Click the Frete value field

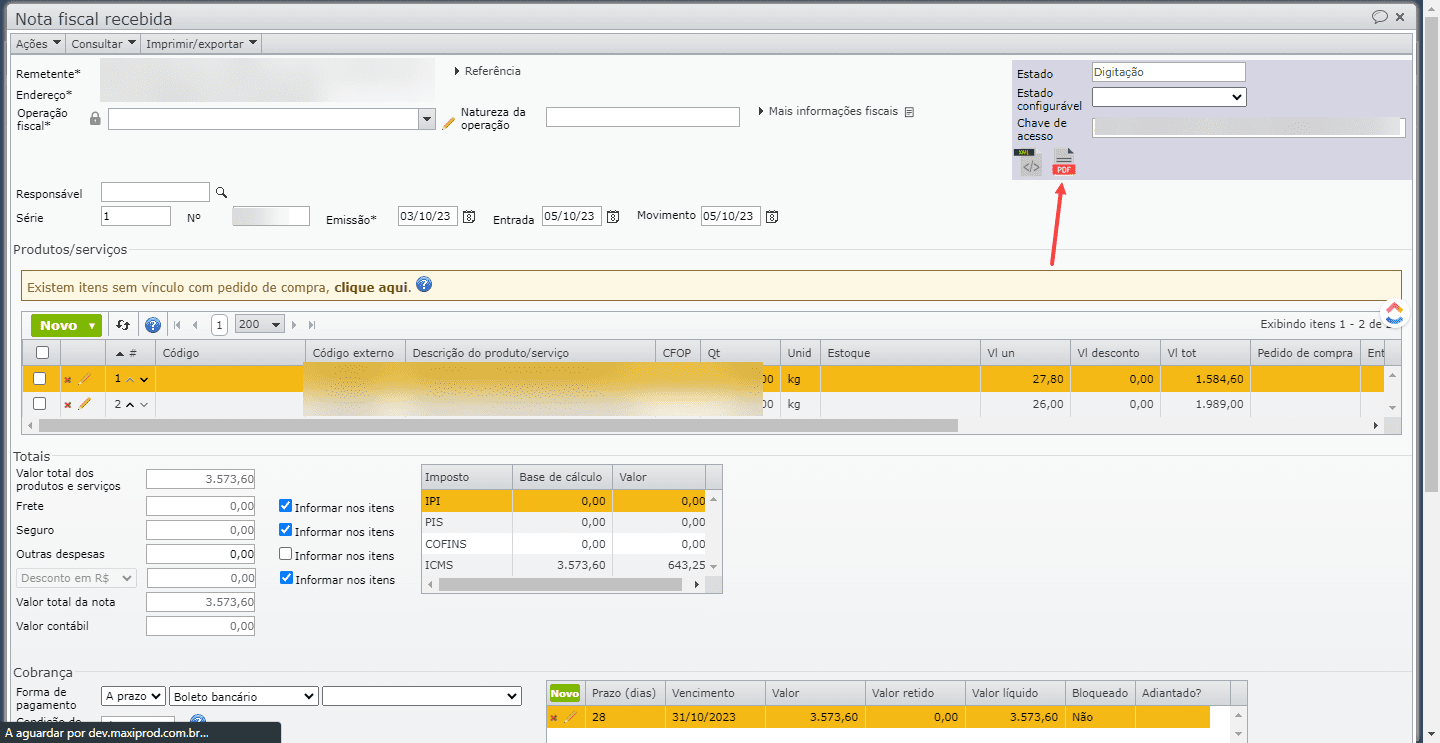pyautogui.click(x=200, y=506)
